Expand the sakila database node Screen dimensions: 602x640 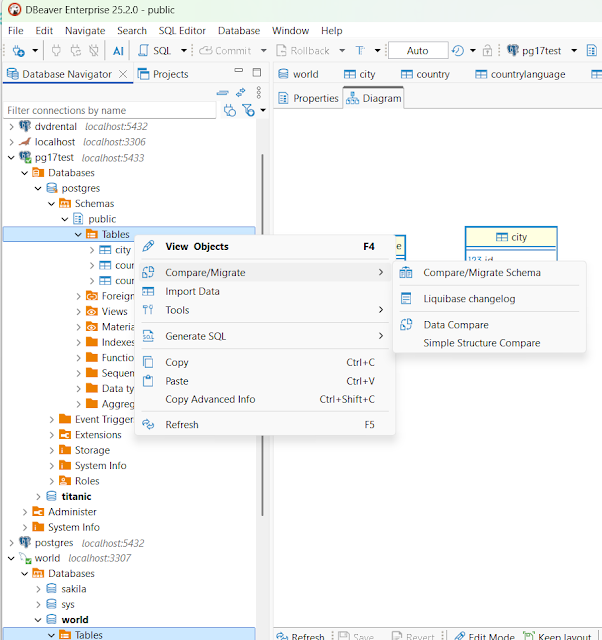38,589
